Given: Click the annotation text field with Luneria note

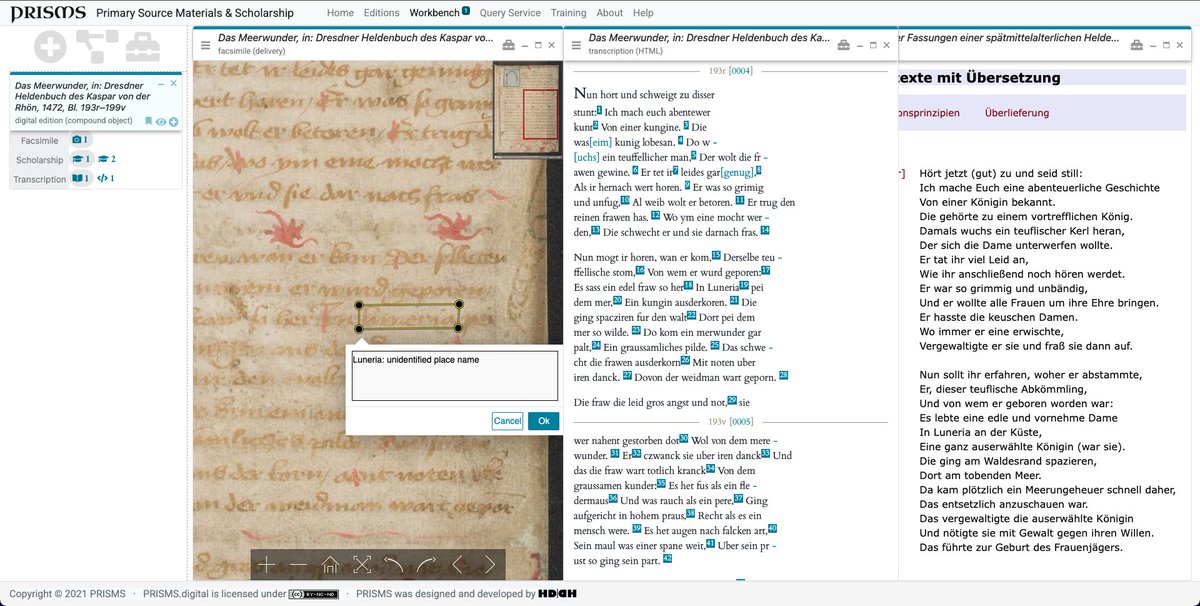Looking at the screenshot, I should [454, 376].
